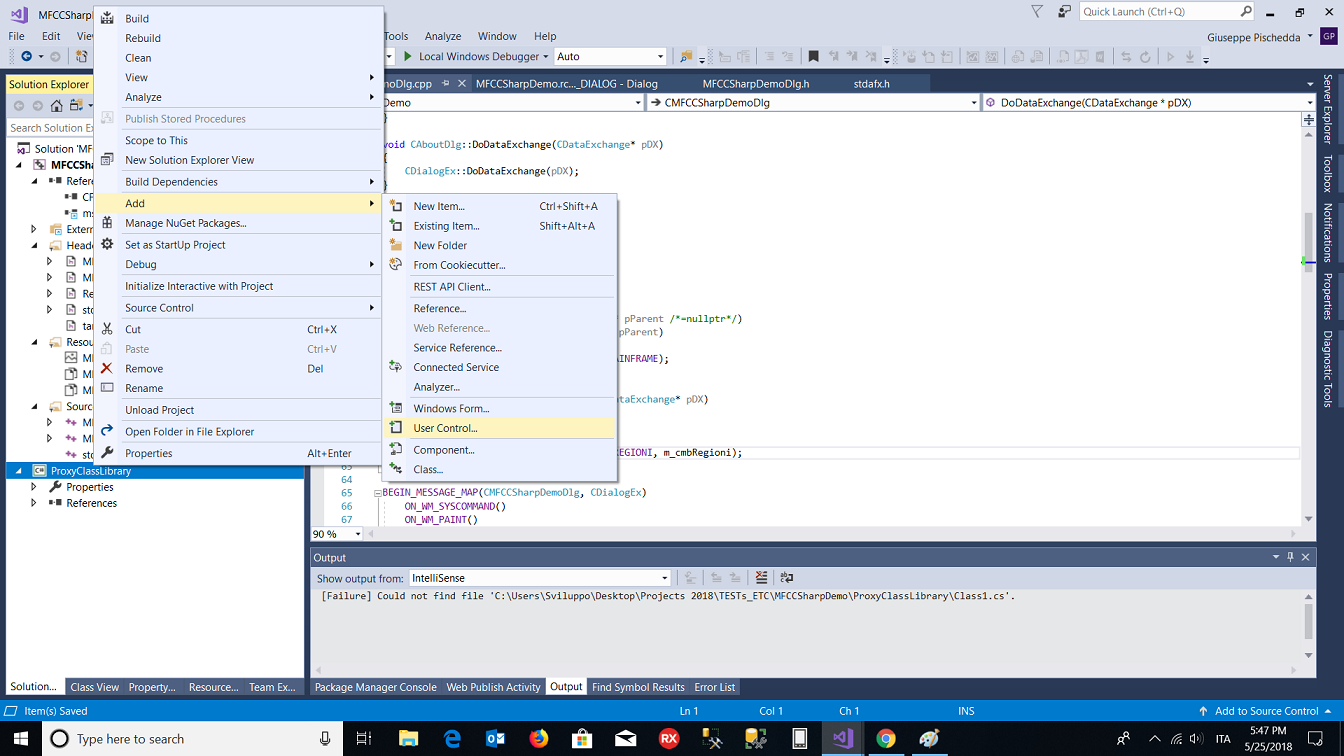Choose Connected Service in Add submenu
1344x756 pixels.
(x=500, y=367)
